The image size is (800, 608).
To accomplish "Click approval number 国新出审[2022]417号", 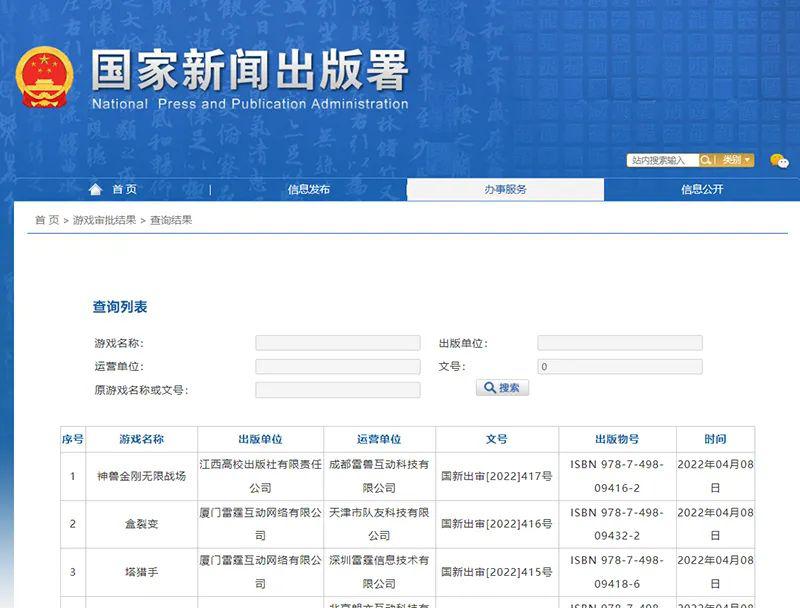I will click(x=497, y=476).
